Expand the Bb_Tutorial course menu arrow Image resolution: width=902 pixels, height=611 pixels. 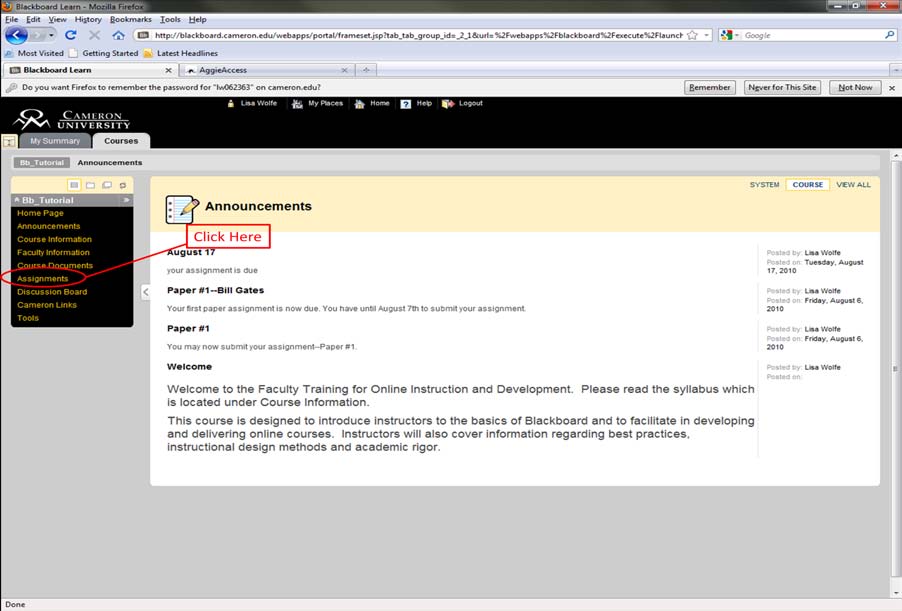click(126, 200)
